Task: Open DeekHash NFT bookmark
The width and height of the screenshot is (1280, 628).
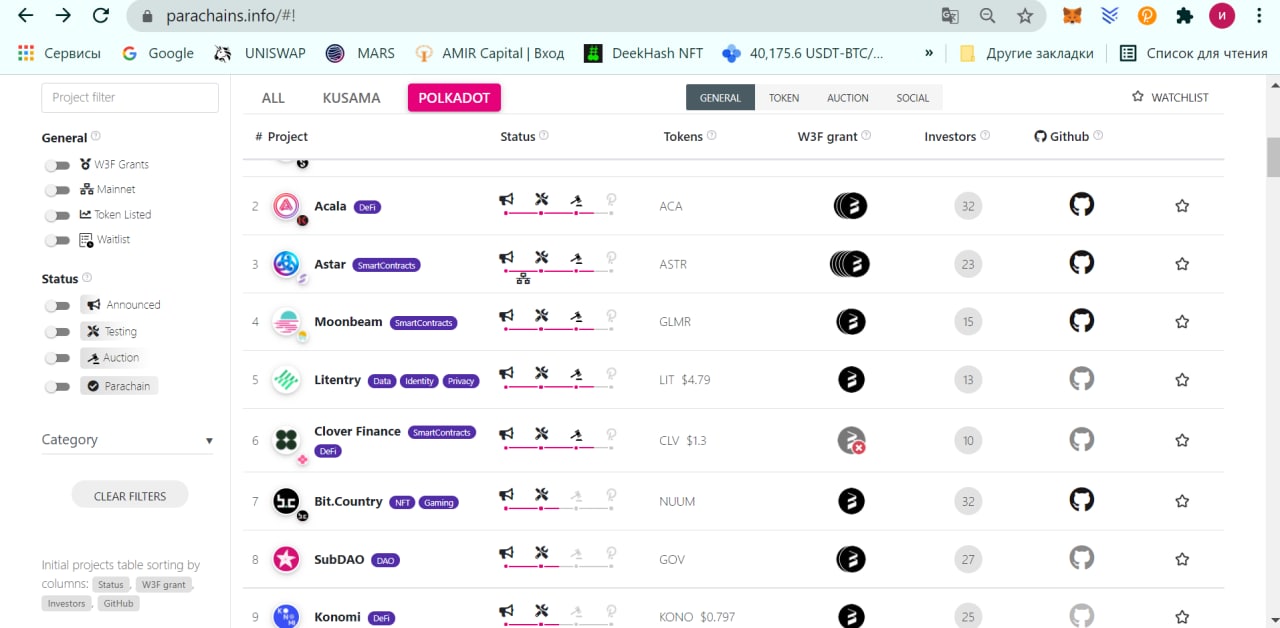Action: coord(644,53)
